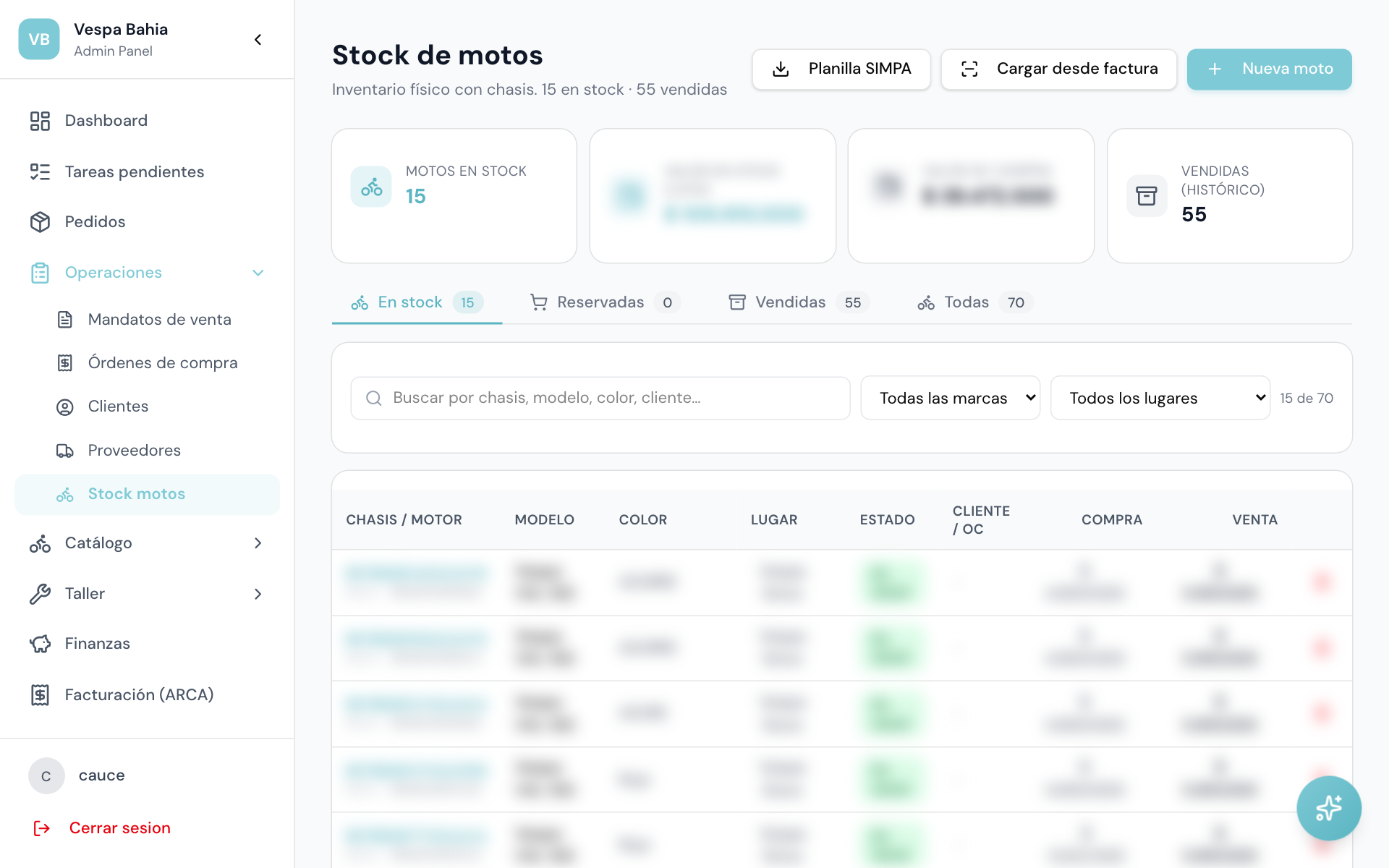Select Stock motos in sidebar

[147, 495]
